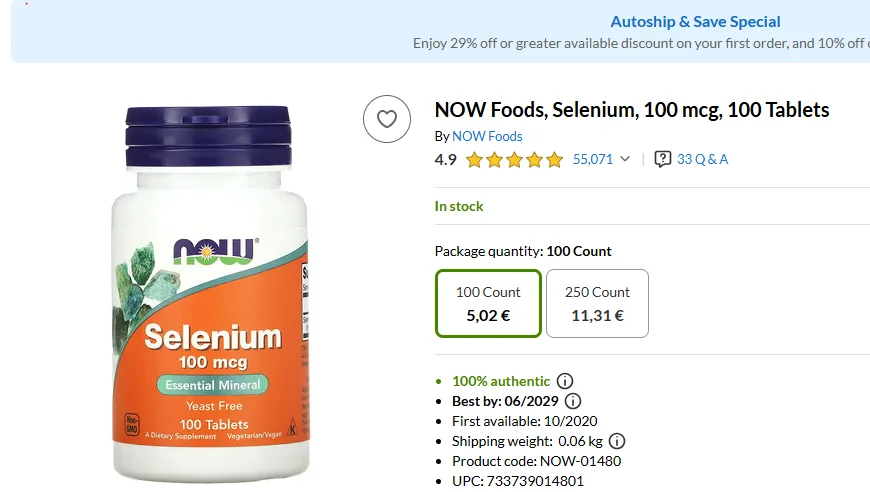Click the 4.9 rating score

coord(445,159)
